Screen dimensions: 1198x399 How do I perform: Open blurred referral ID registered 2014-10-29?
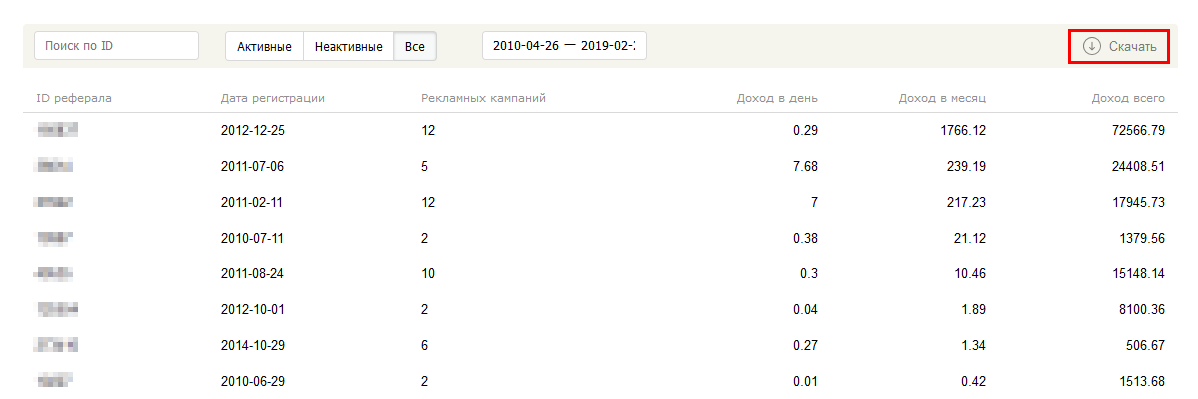(x=53, y=345)
